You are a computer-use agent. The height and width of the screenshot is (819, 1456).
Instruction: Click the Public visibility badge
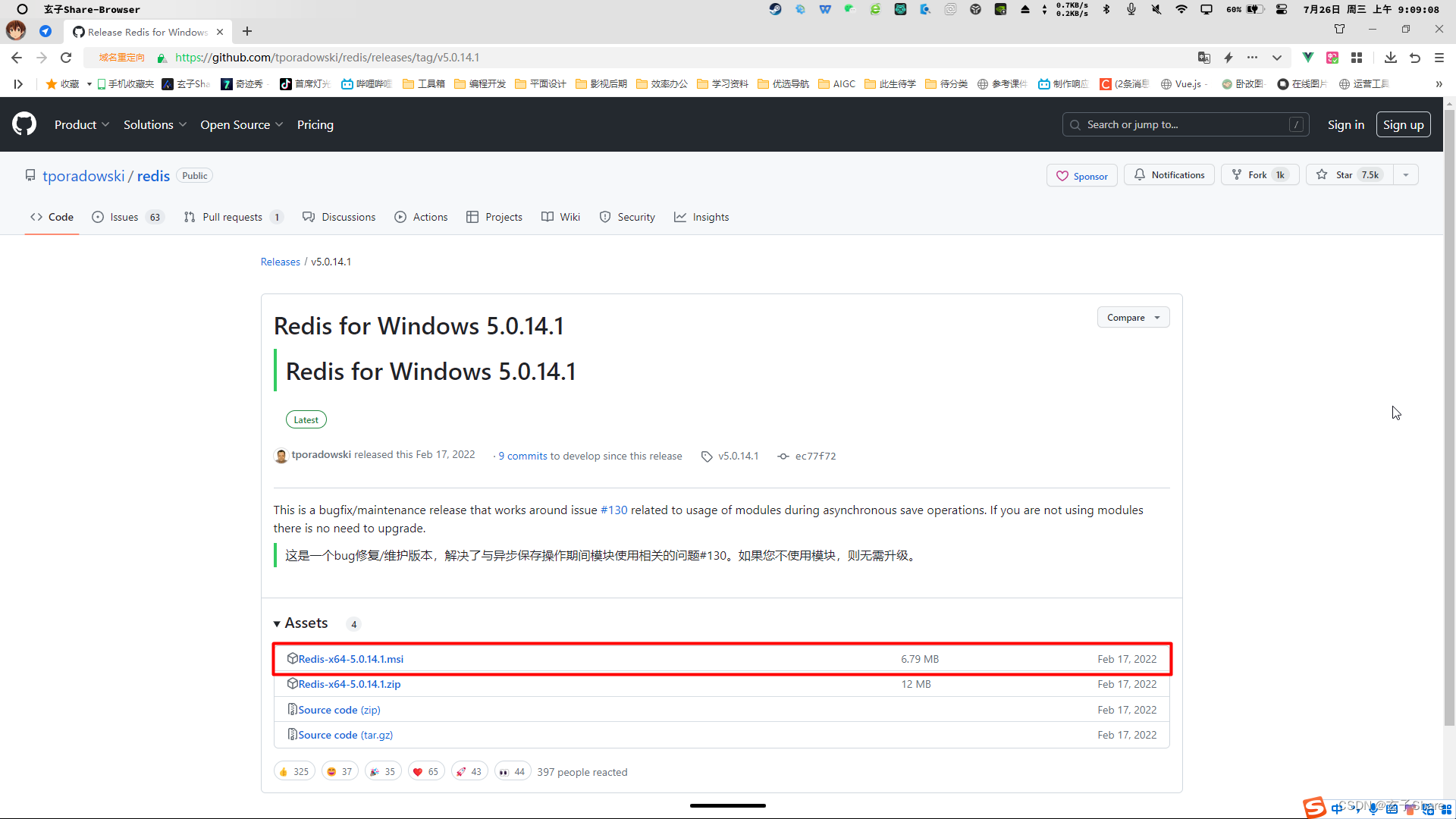[x=194, y=175]
